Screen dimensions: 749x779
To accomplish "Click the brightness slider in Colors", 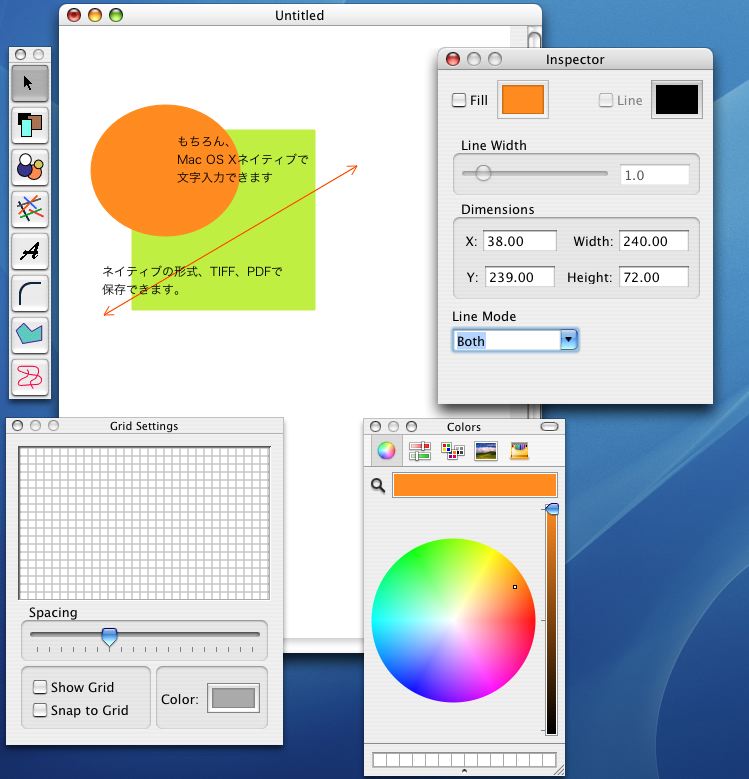I will tap(551, 621).
